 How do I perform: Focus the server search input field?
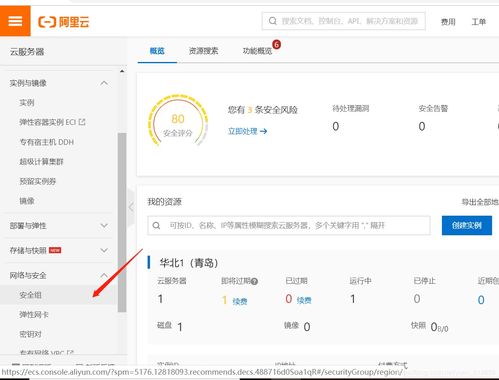tap(289, 226)
